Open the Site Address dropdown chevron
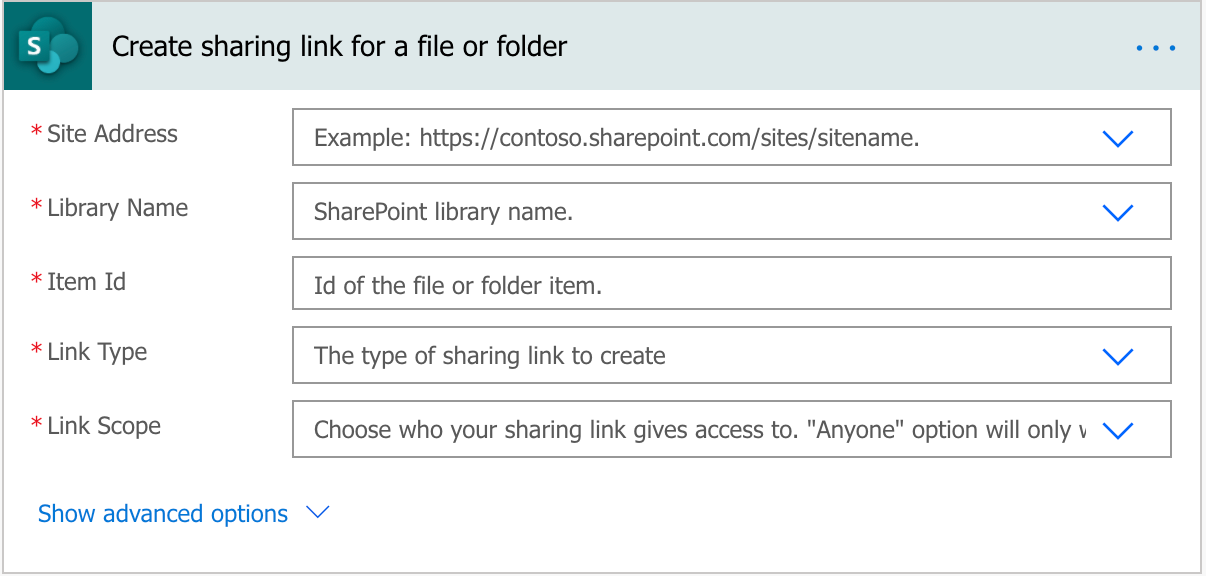 pos(1118,138)
